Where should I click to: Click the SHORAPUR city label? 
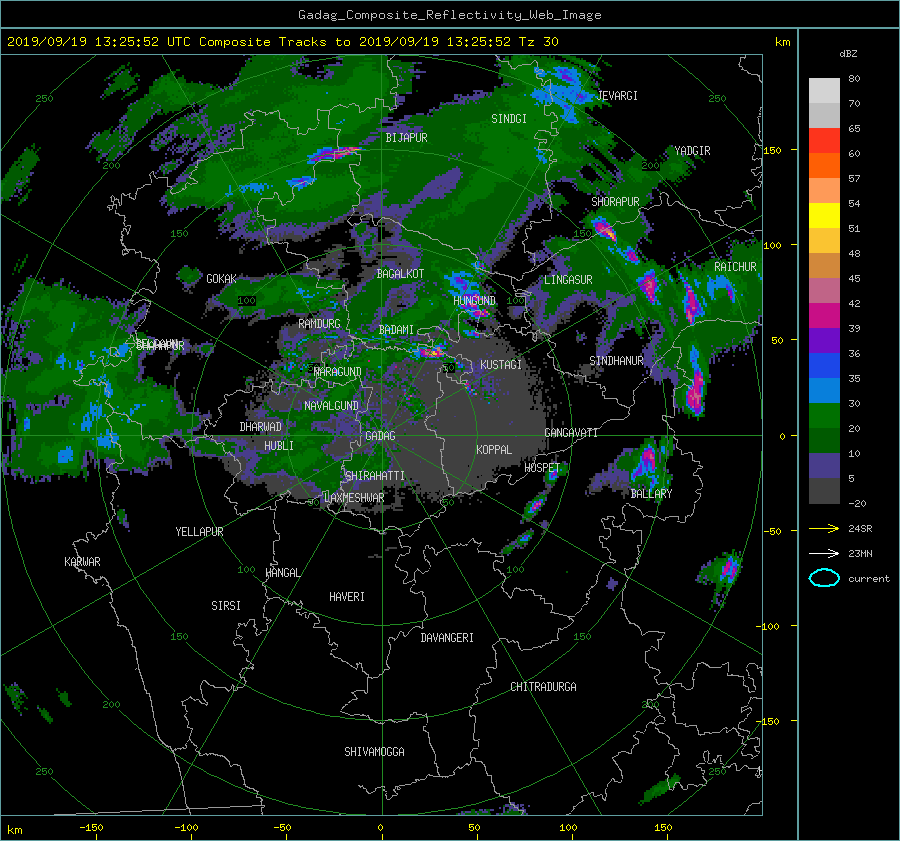[615, 202]
